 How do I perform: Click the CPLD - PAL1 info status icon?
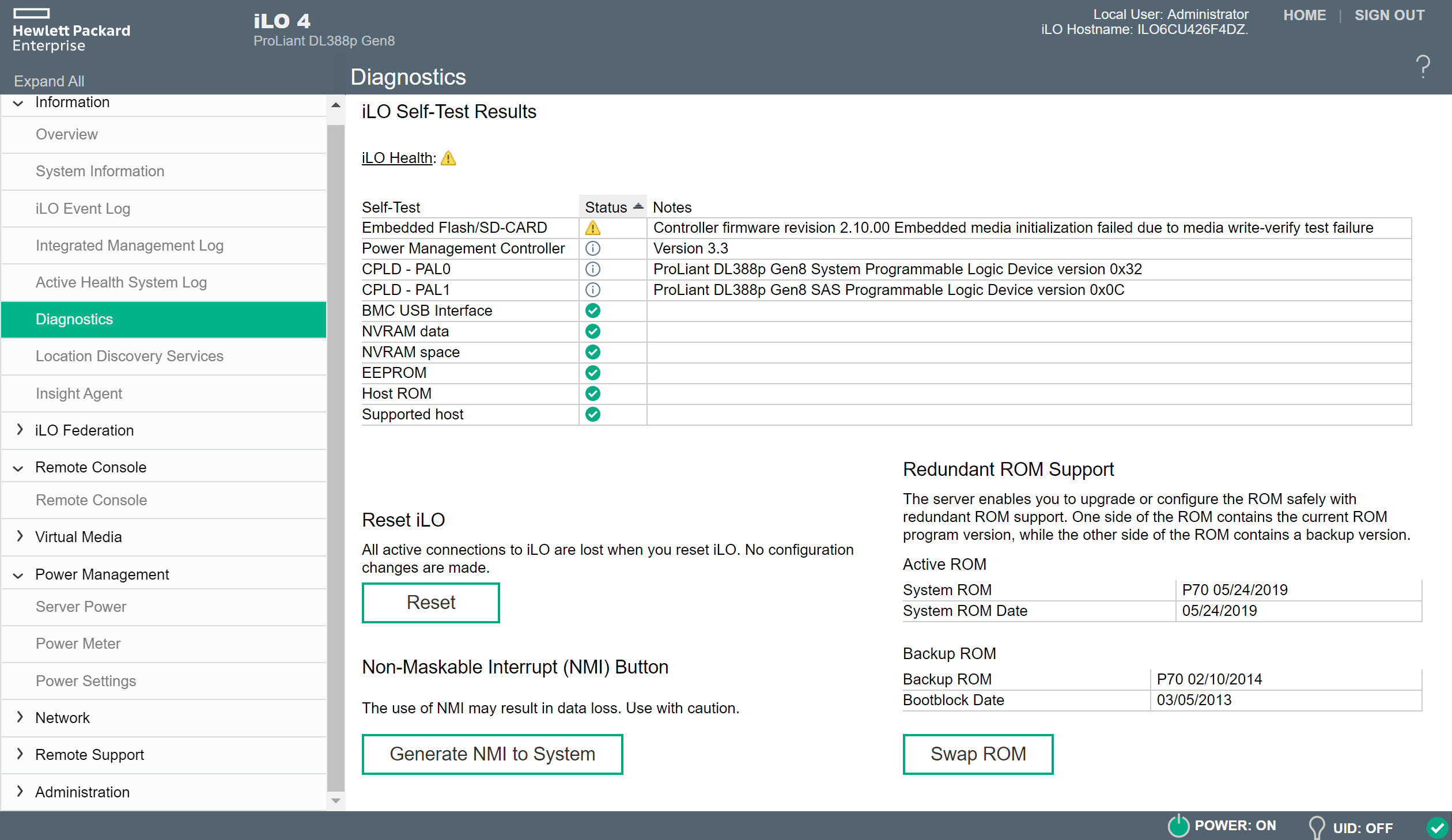[x=592, y=290]
